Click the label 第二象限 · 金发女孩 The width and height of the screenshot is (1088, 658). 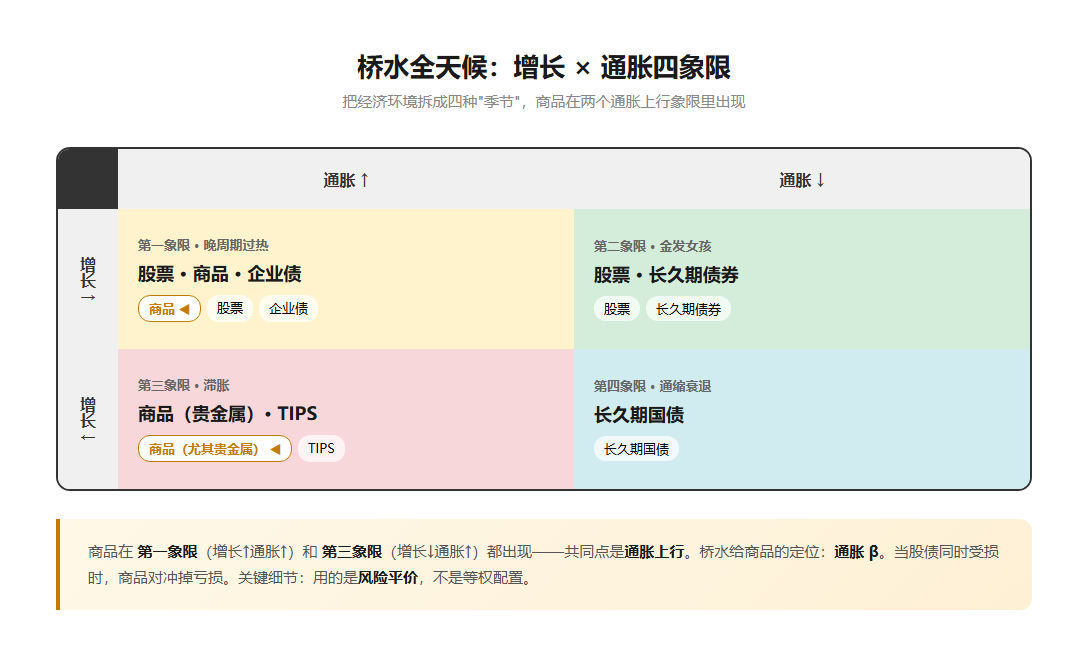point(652,246)
